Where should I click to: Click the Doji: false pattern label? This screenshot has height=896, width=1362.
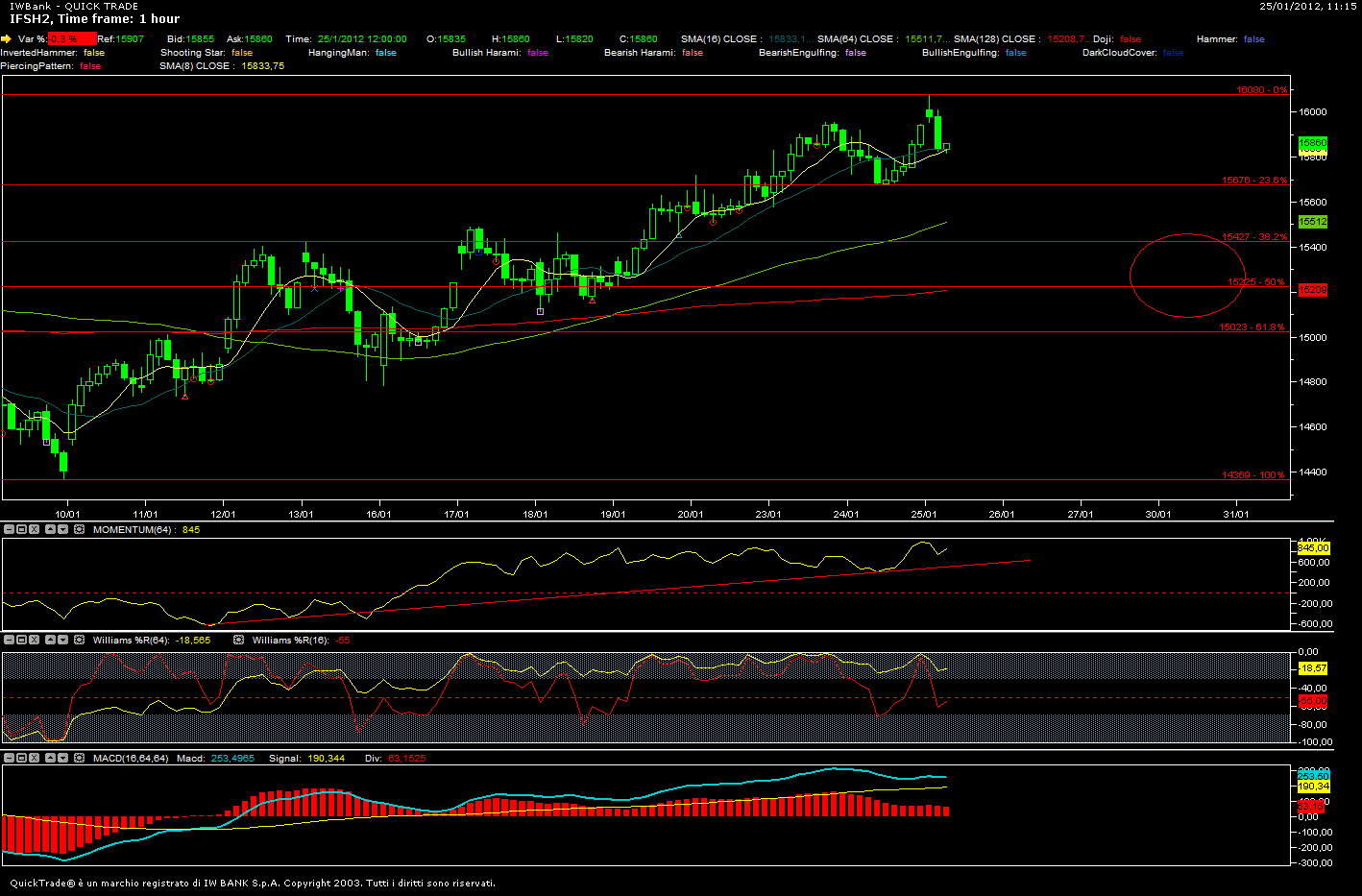(x=1117, y=39)
